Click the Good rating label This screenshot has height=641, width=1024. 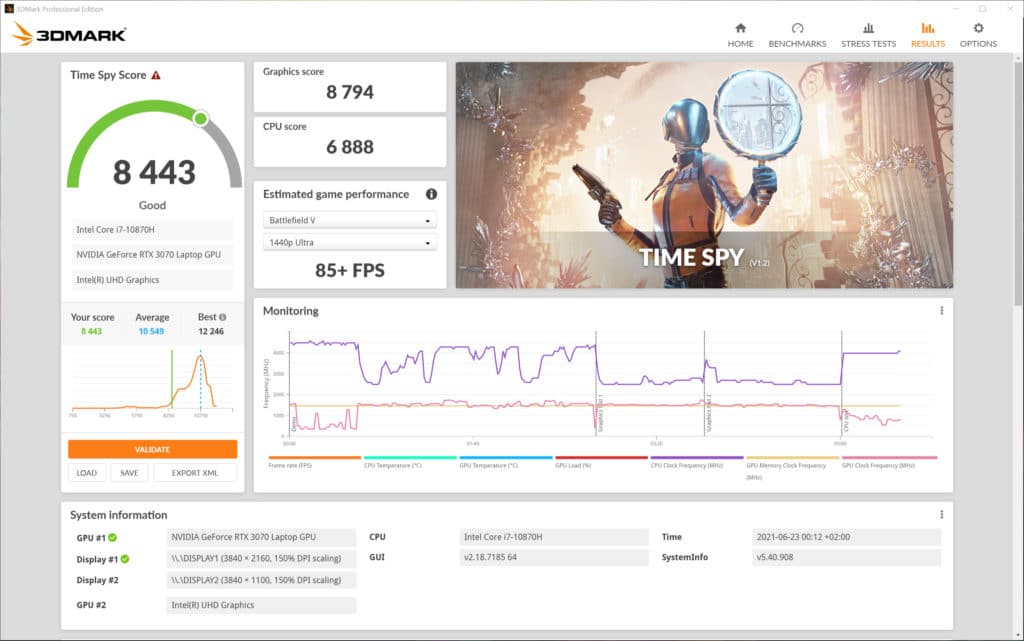click(x=152, y=205)
